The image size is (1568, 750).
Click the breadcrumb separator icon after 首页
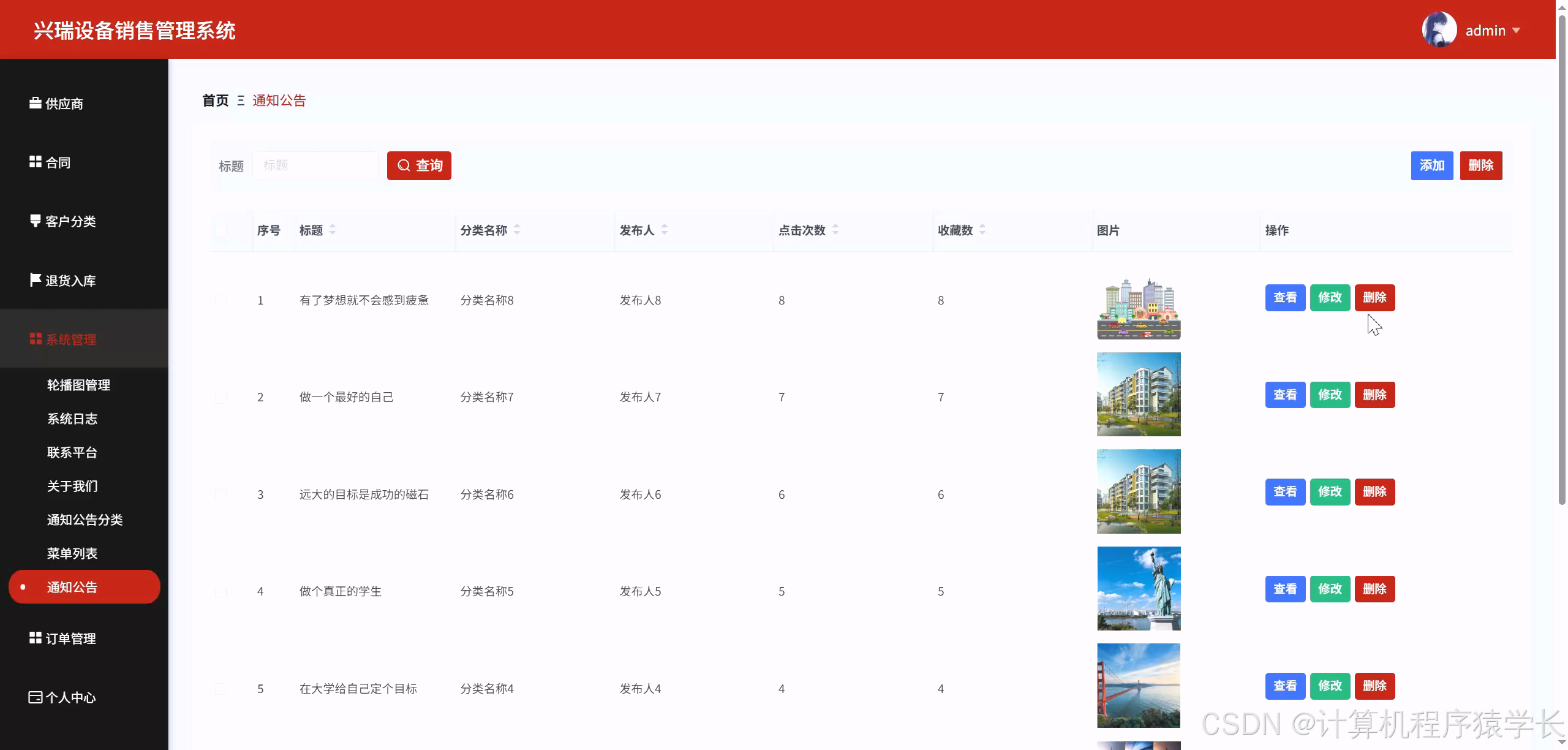tap(241, 100)
